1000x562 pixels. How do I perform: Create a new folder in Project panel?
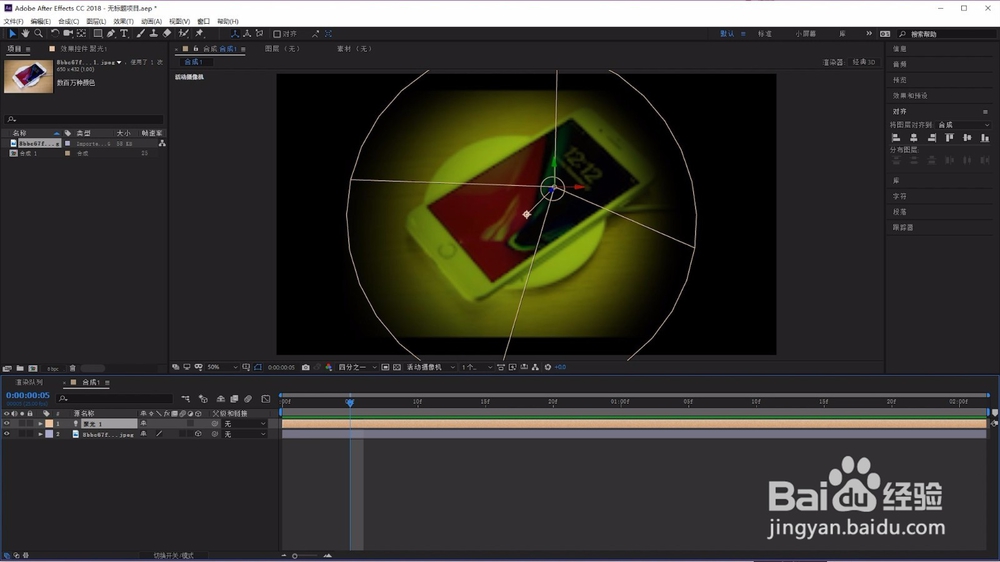(20, 368)
